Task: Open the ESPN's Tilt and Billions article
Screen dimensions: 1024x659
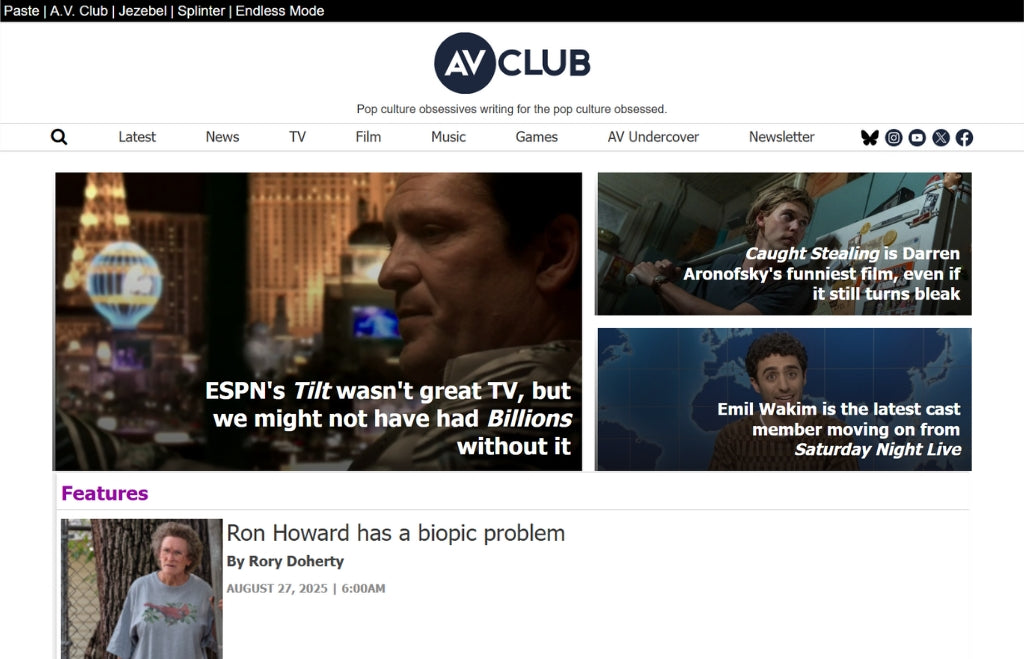Action: [318, 321]
